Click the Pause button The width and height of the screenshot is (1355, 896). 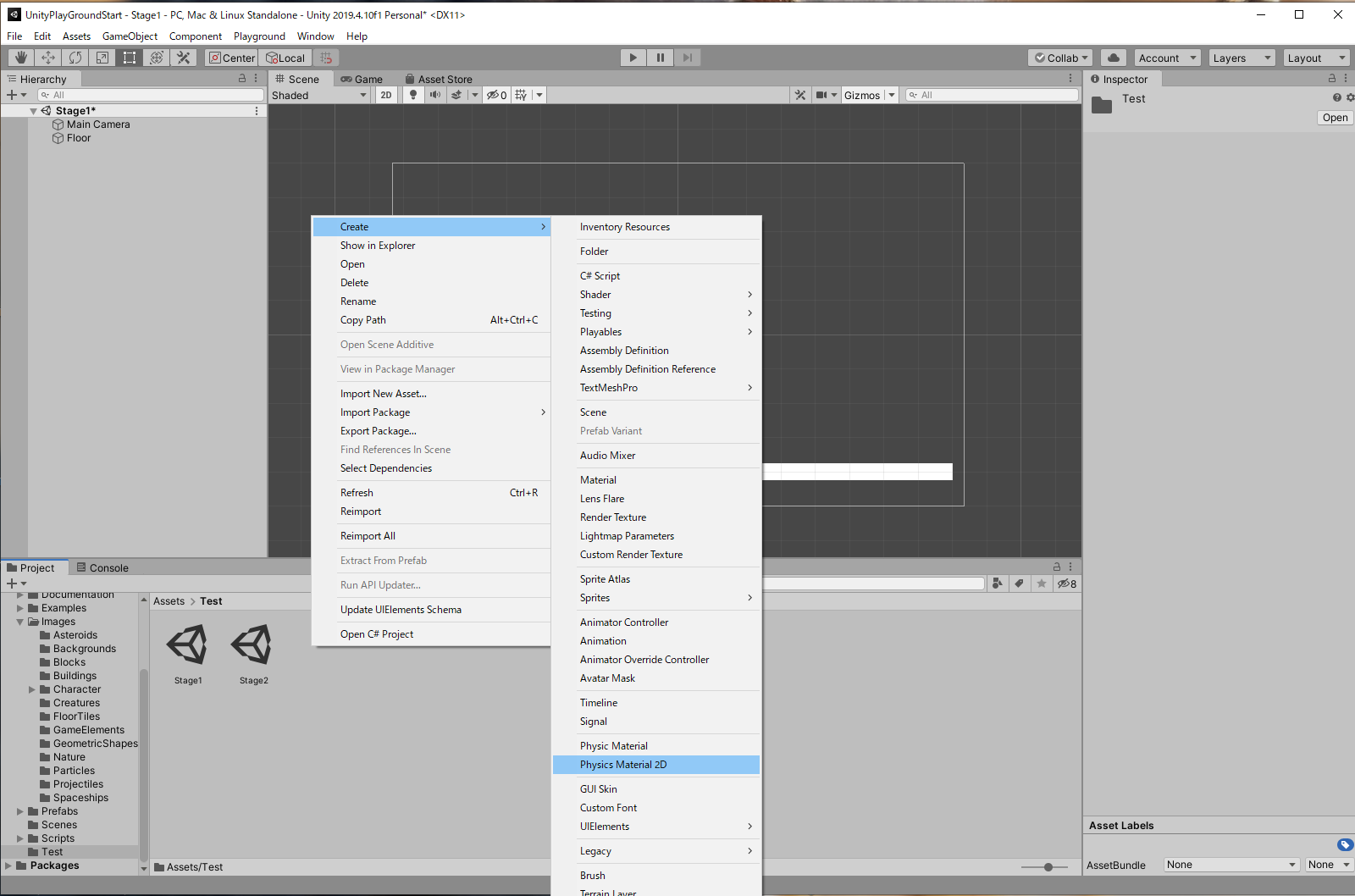click(x=661, y=58)
